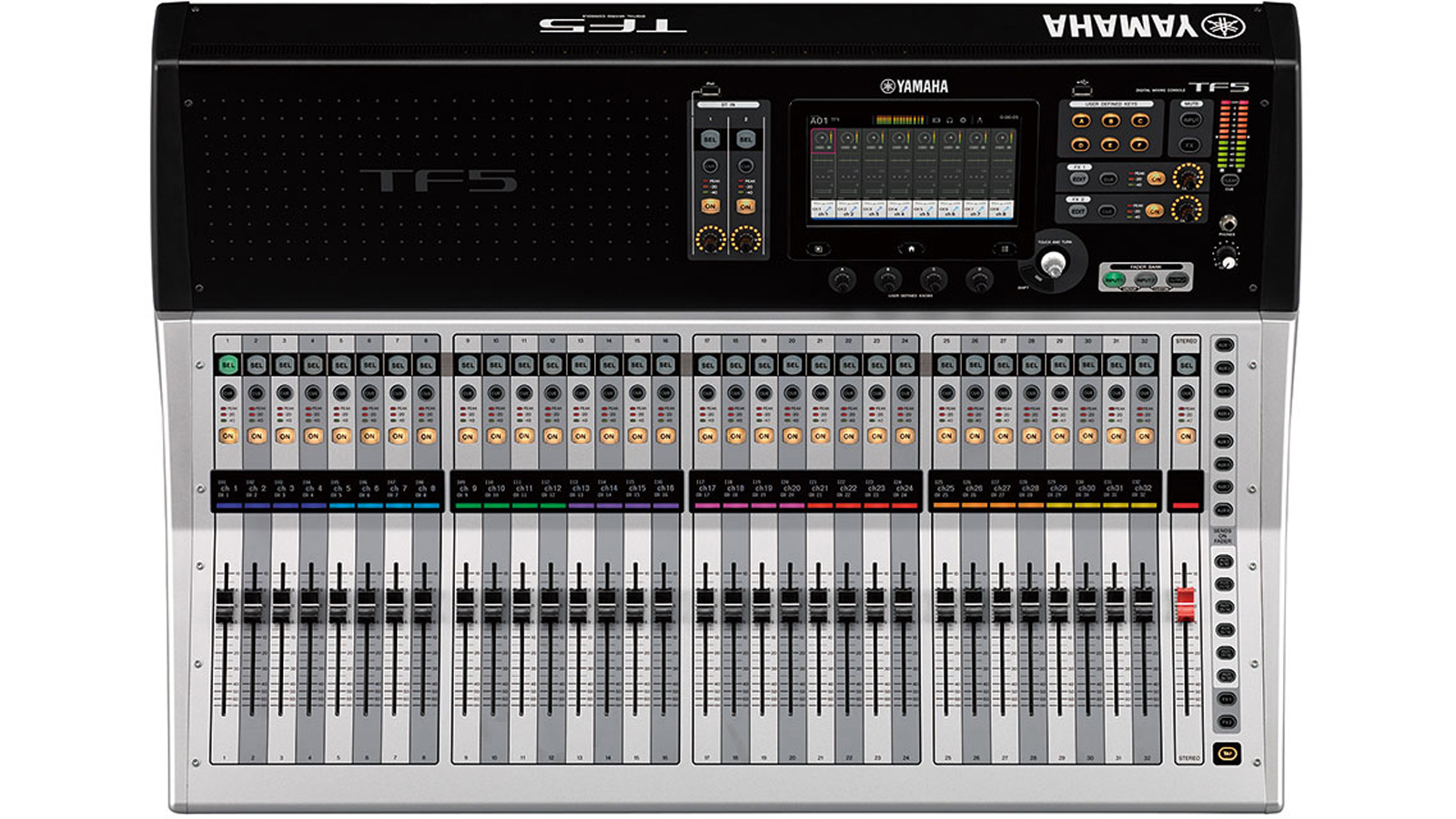1456x819 pixels.
Task: Toggle channel 1 ON key
Action: pos(228,436)
